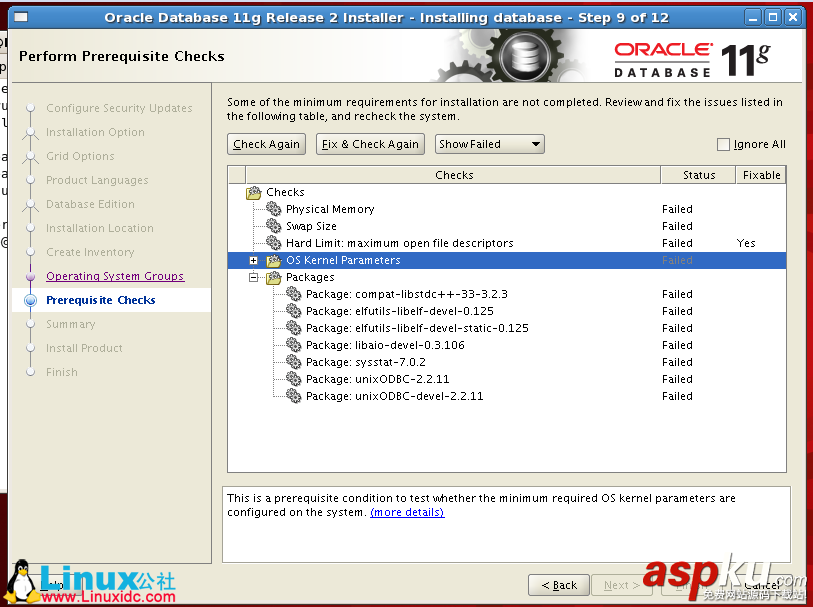Image resolution: width=813 pixels, height=607 pixels.
Task: Select Package: unixODBC-devel-2.2.11 row
Action: point(507,396)
